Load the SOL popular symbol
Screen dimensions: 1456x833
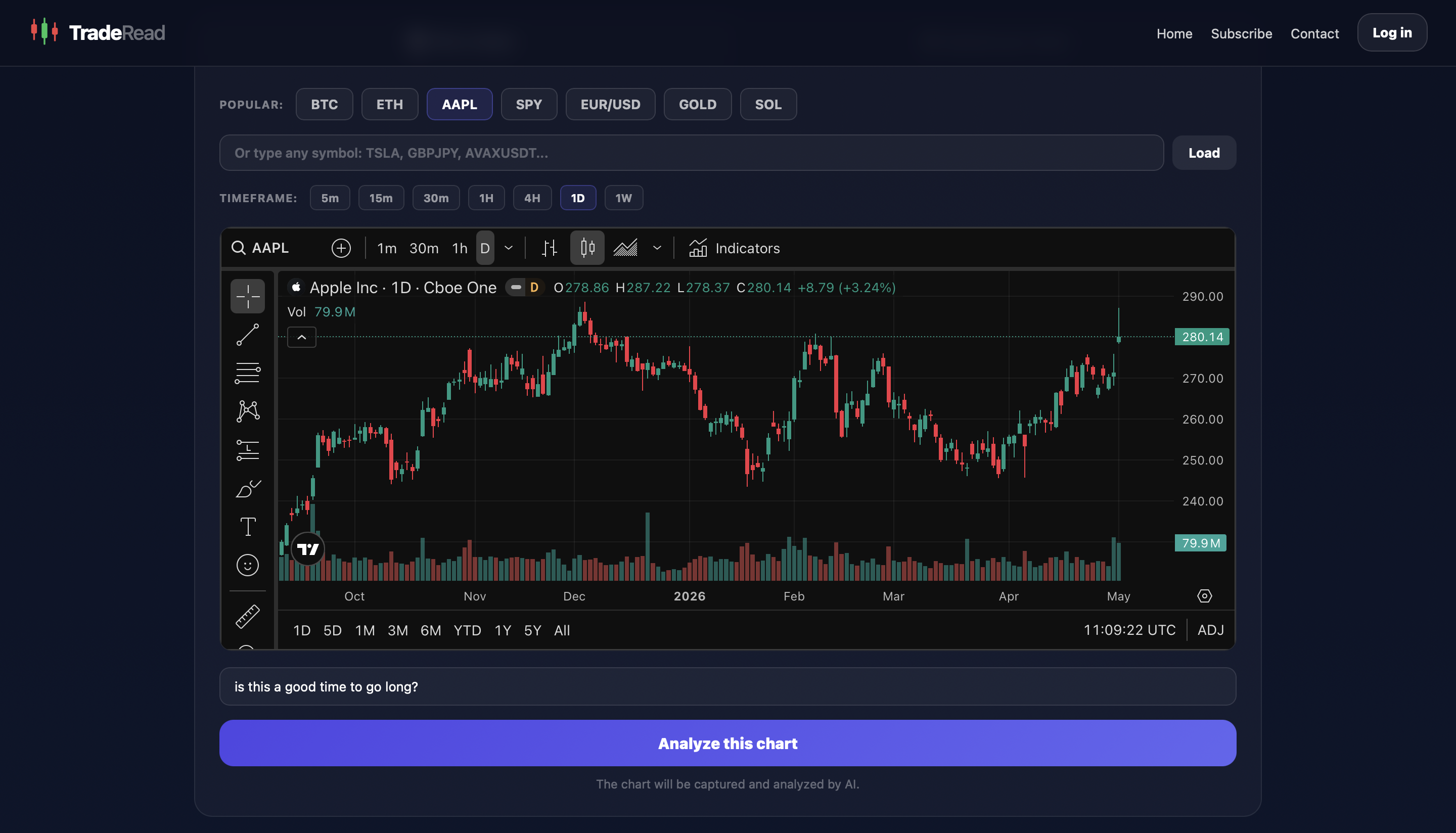pos(768,104)
